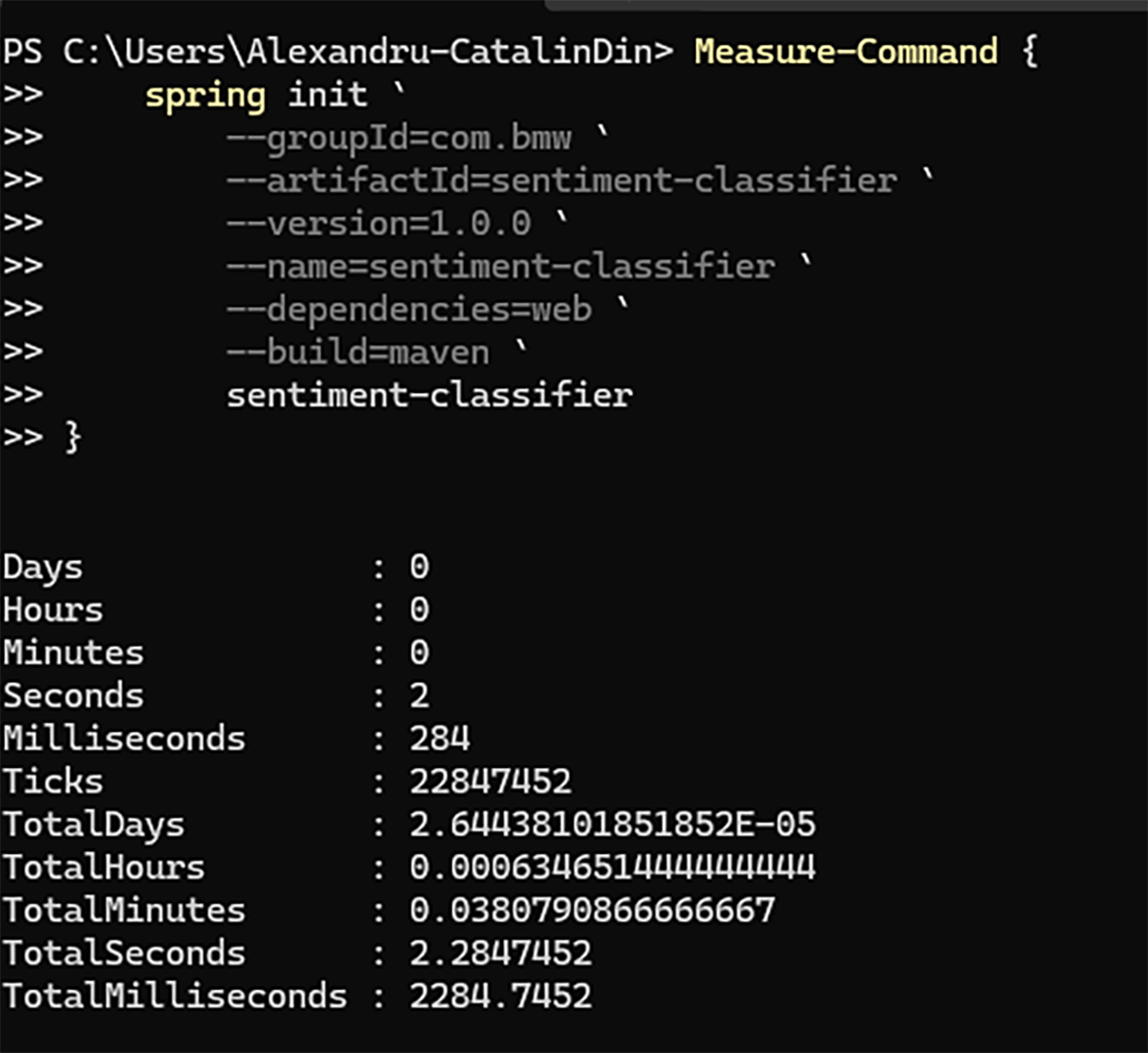The image size is (1148, 1053).
Task: Click the TotalHours value
Action: click(612, 867)
